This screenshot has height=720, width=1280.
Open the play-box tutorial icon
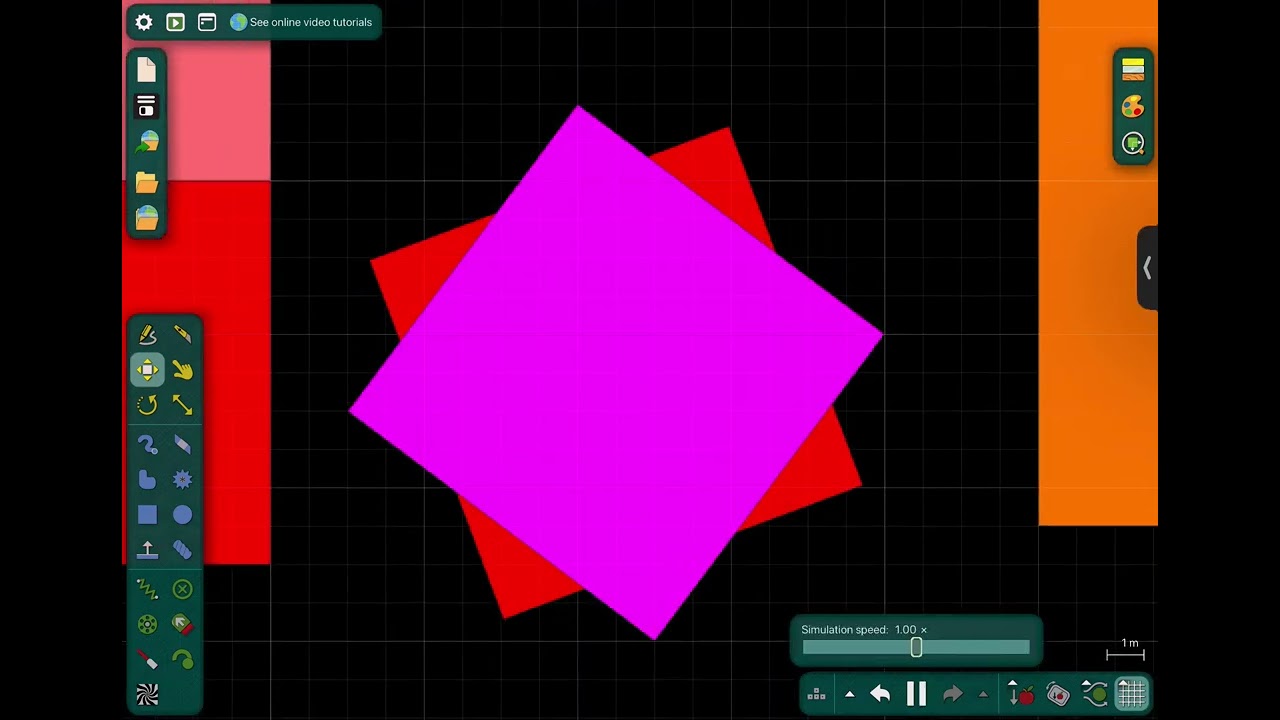tap(175, 22)
